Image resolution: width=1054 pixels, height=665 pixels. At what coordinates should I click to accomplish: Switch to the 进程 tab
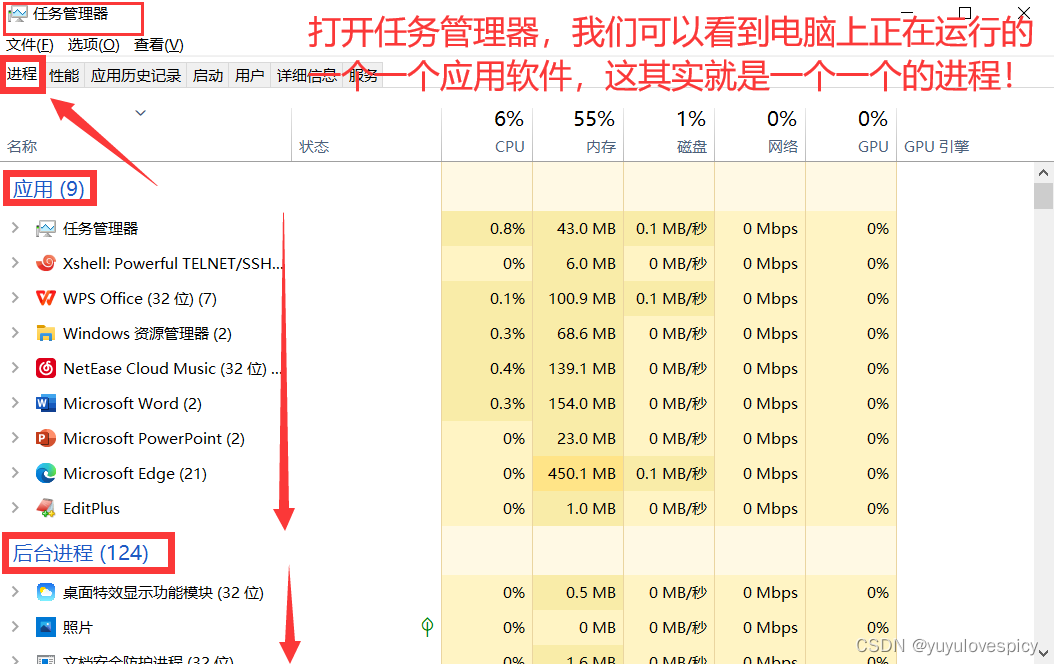22,74
